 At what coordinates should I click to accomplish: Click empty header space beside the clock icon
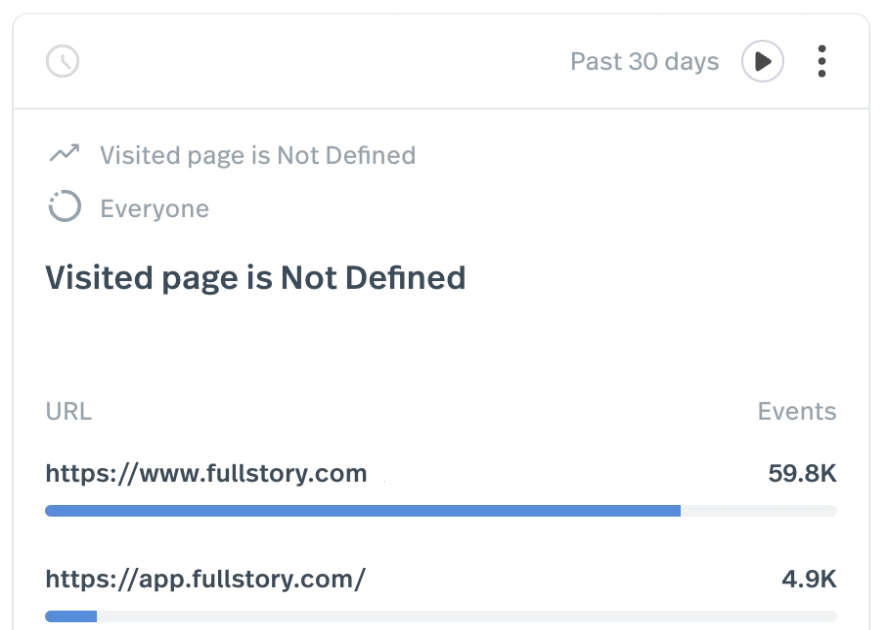(x=300, y=61)
